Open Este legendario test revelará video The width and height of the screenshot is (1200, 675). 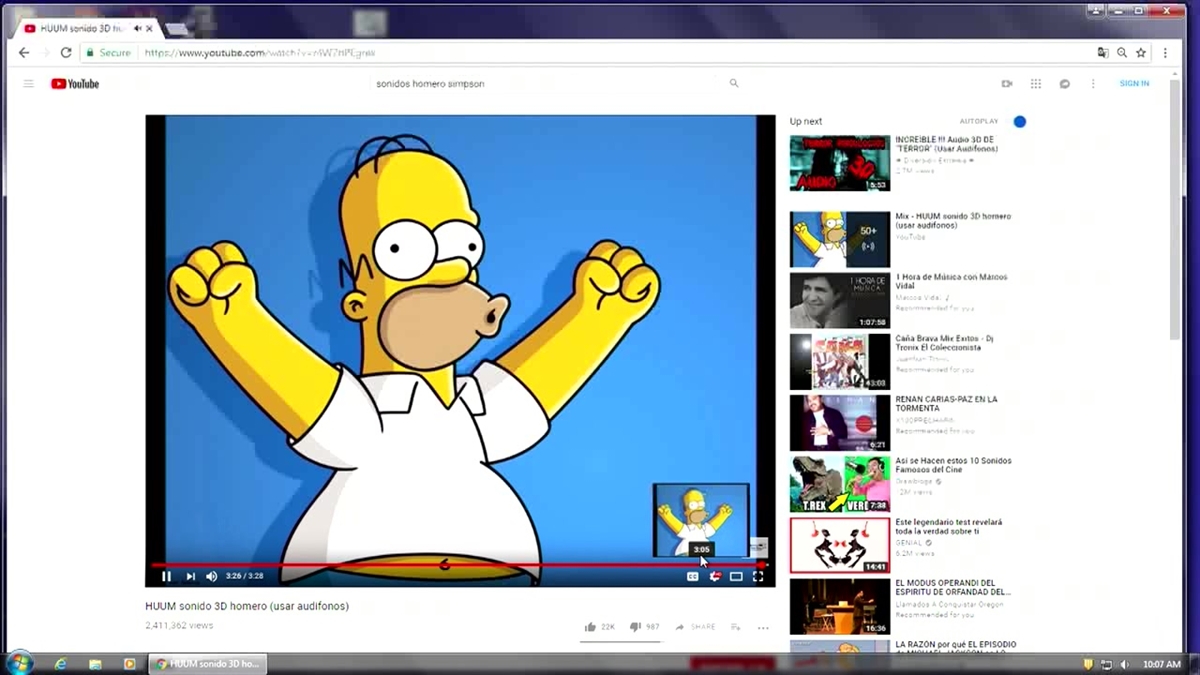(x=840, y=545)
